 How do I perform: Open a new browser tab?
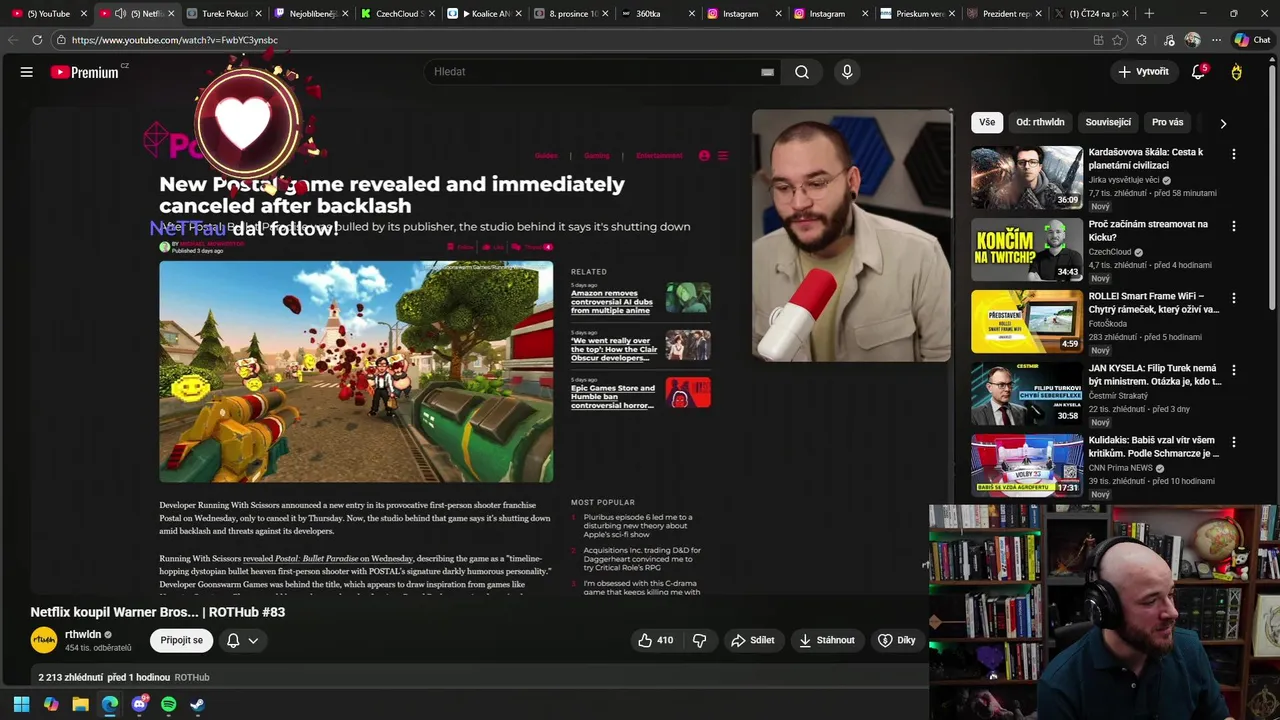coord(1149,14)
